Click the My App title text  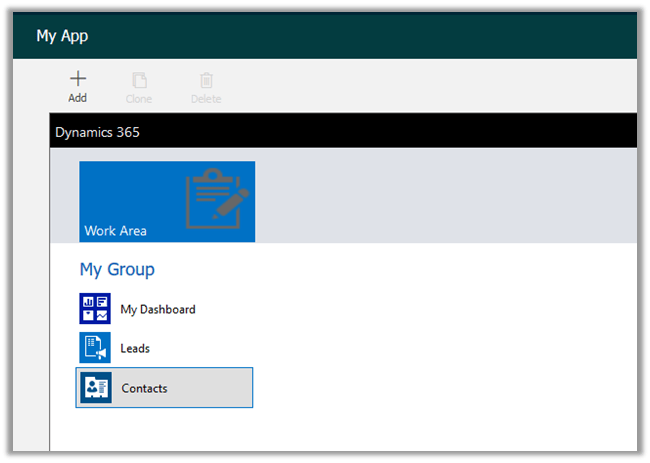62,36
